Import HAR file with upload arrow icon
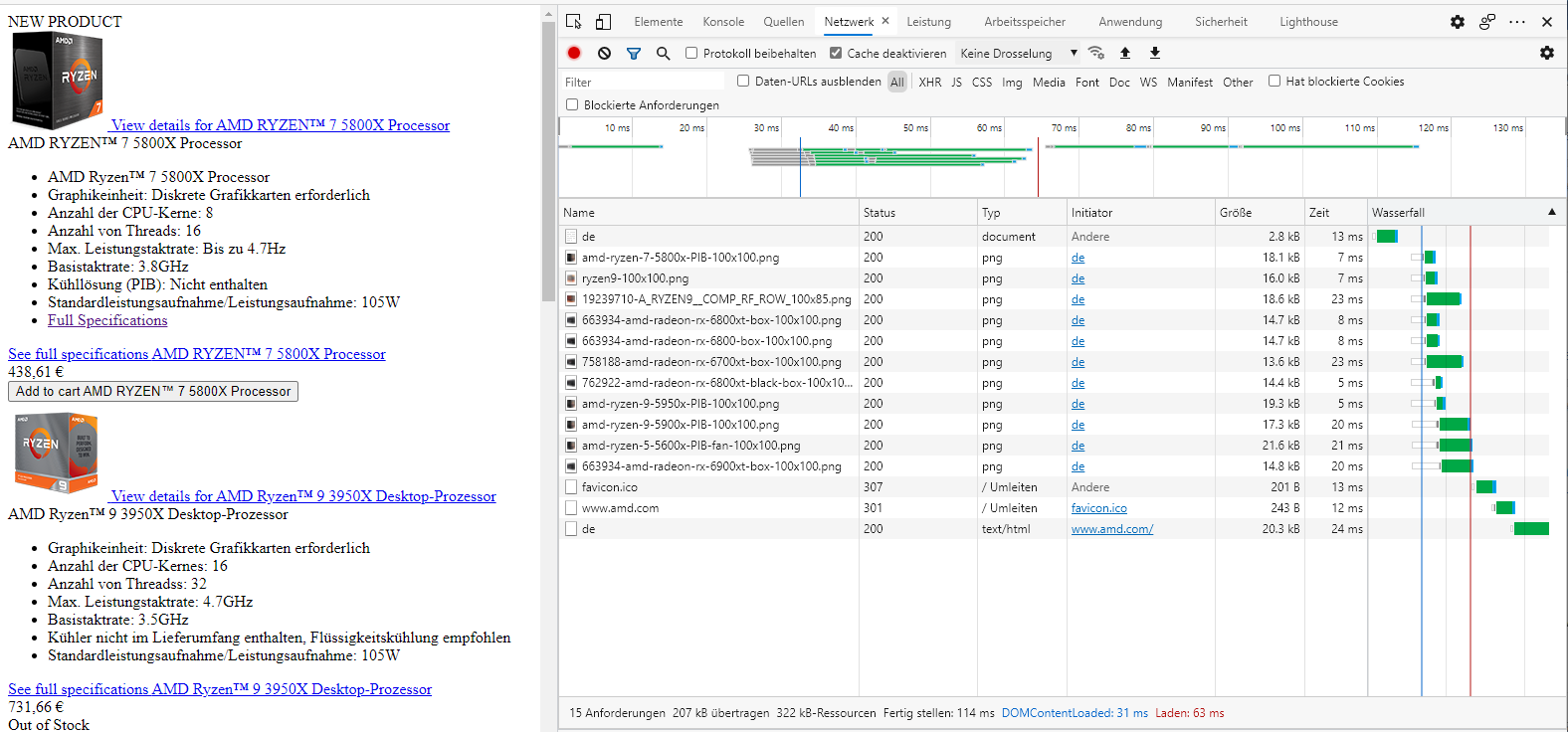Viewport: 1568px width, 732px height. pos(1125,53)
